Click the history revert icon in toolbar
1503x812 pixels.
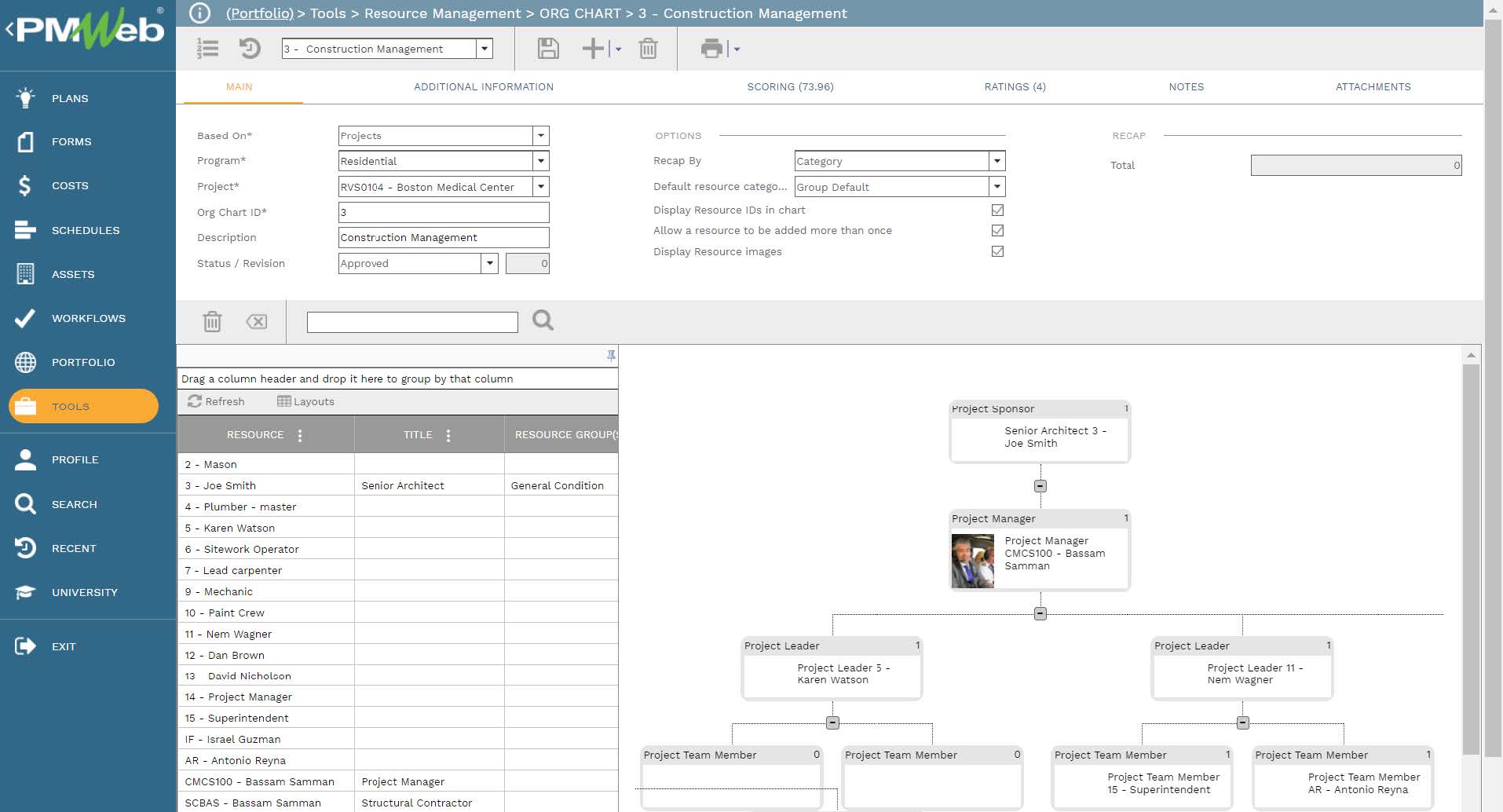250,49
